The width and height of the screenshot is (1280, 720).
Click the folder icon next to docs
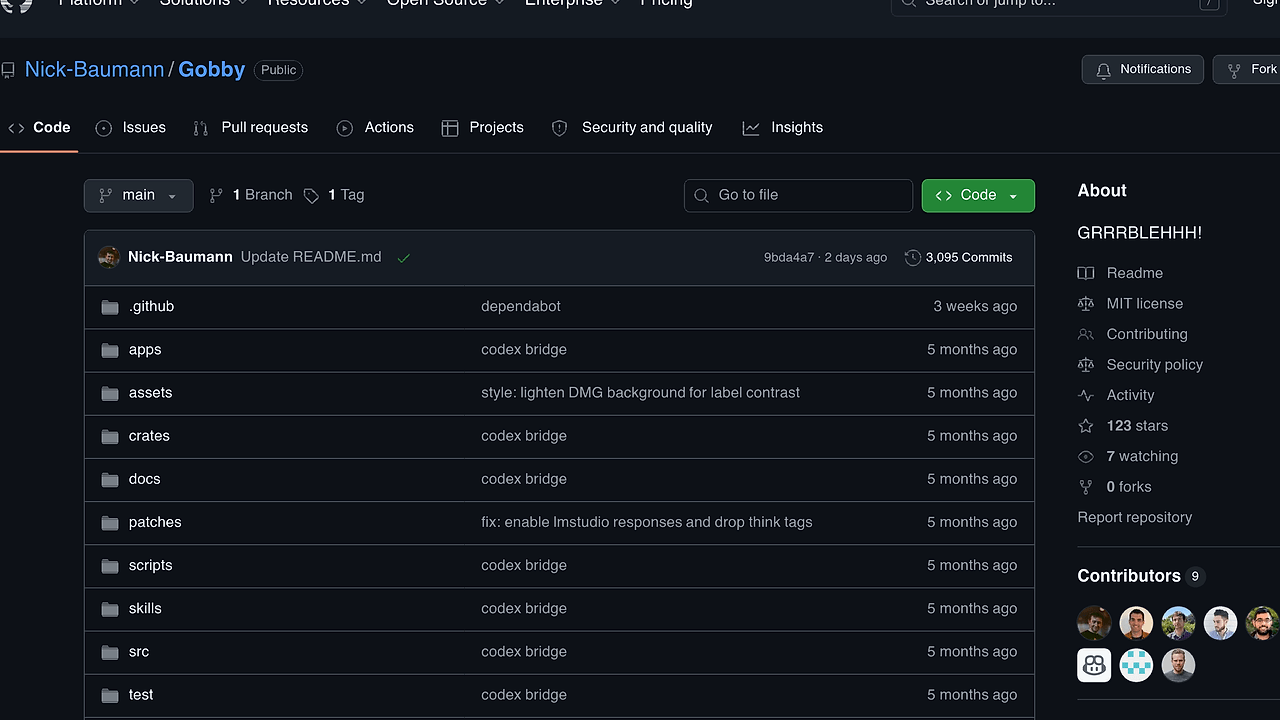point(110,479)
